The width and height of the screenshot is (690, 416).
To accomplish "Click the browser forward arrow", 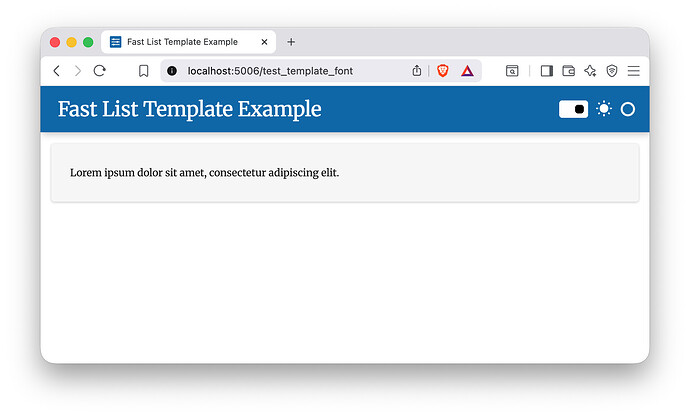I will 78,71.
